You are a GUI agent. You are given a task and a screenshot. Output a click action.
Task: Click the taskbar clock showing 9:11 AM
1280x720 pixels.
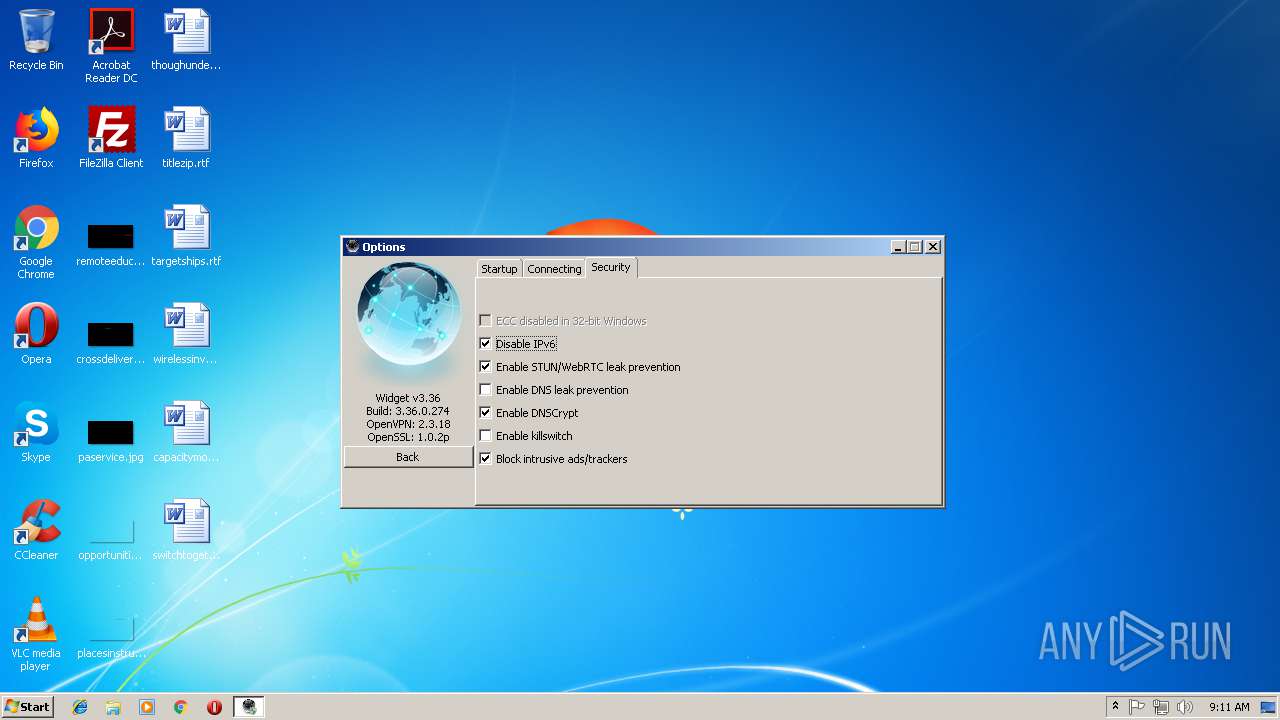[1229, 707]
